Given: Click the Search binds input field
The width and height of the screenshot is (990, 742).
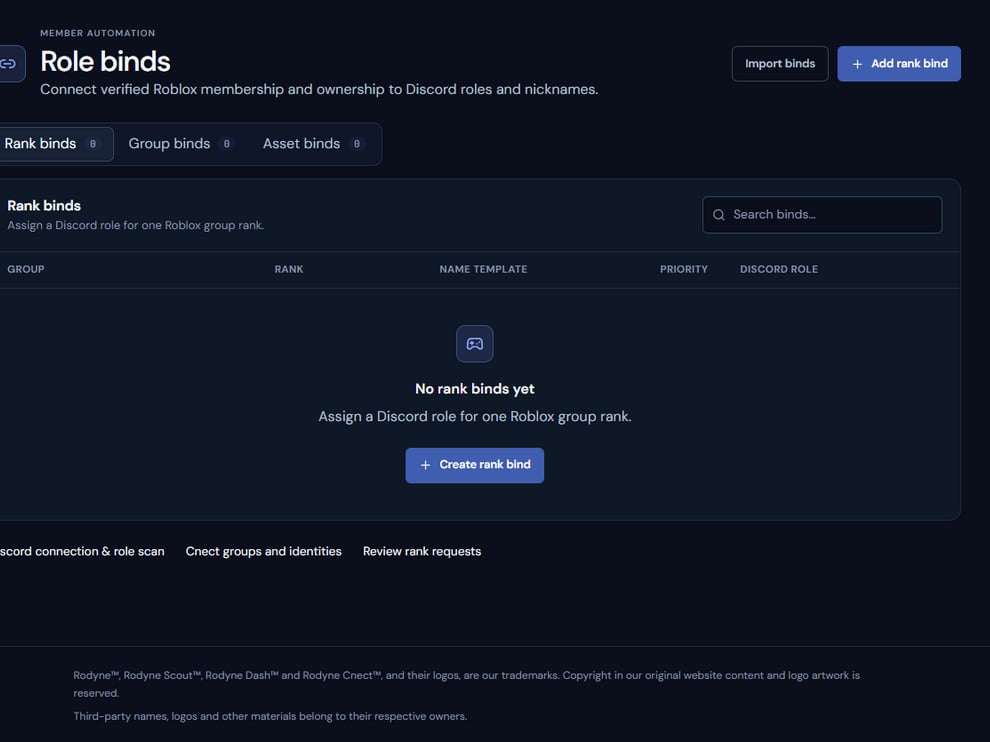Looking at the screenshot, I should pyautogui.click(x=822, y=215).
